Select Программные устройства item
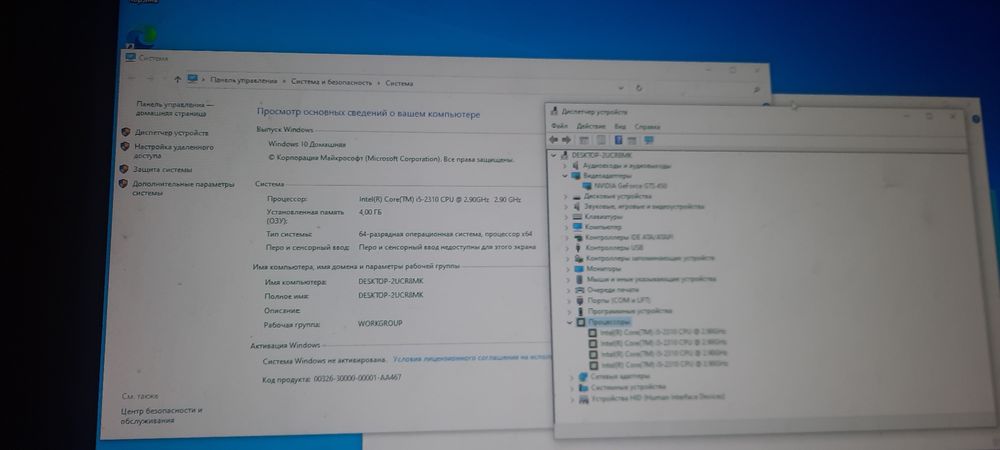This screenshot has height=450, width=1000. click(x=630, y=311)
